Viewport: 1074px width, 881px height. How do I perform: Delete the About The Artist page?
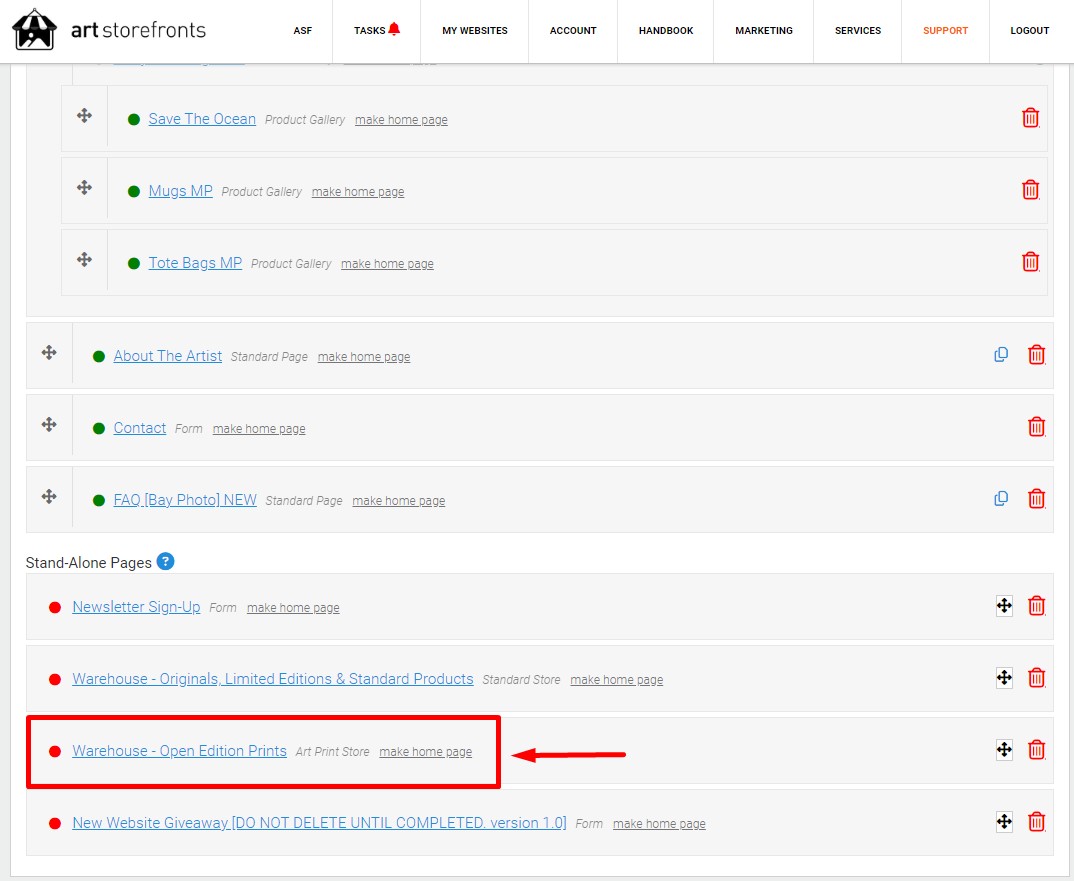(1036, 355)
